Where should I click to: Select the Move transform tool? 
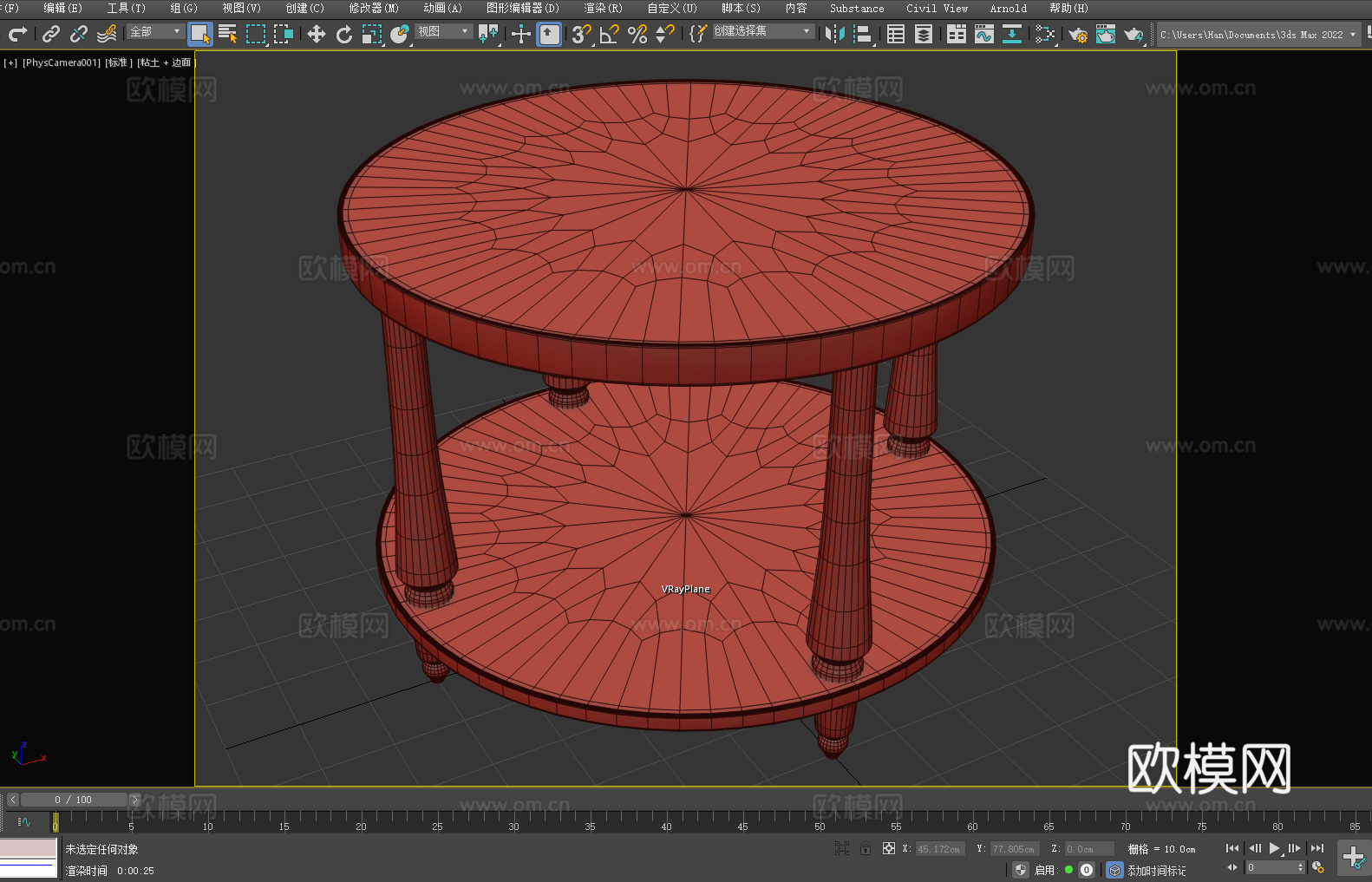point(317,34)
